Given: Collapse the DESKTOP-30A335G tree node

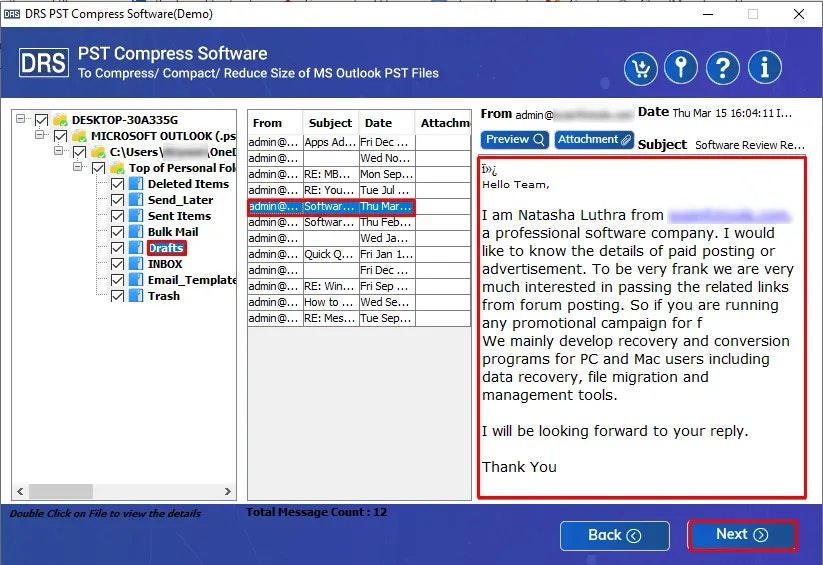Looking at the screenshot, I should click(20, 118).
